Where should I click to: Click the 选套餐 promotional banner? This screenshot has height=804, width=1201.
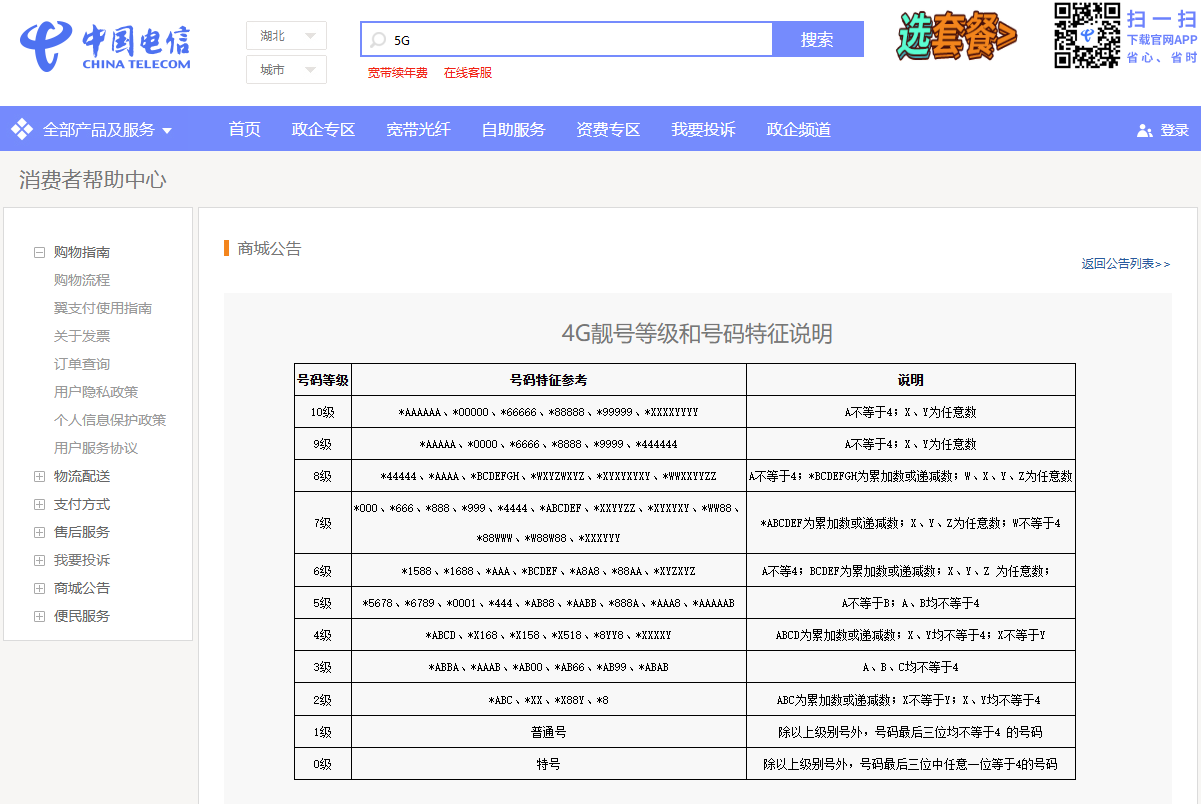point(956,36)
